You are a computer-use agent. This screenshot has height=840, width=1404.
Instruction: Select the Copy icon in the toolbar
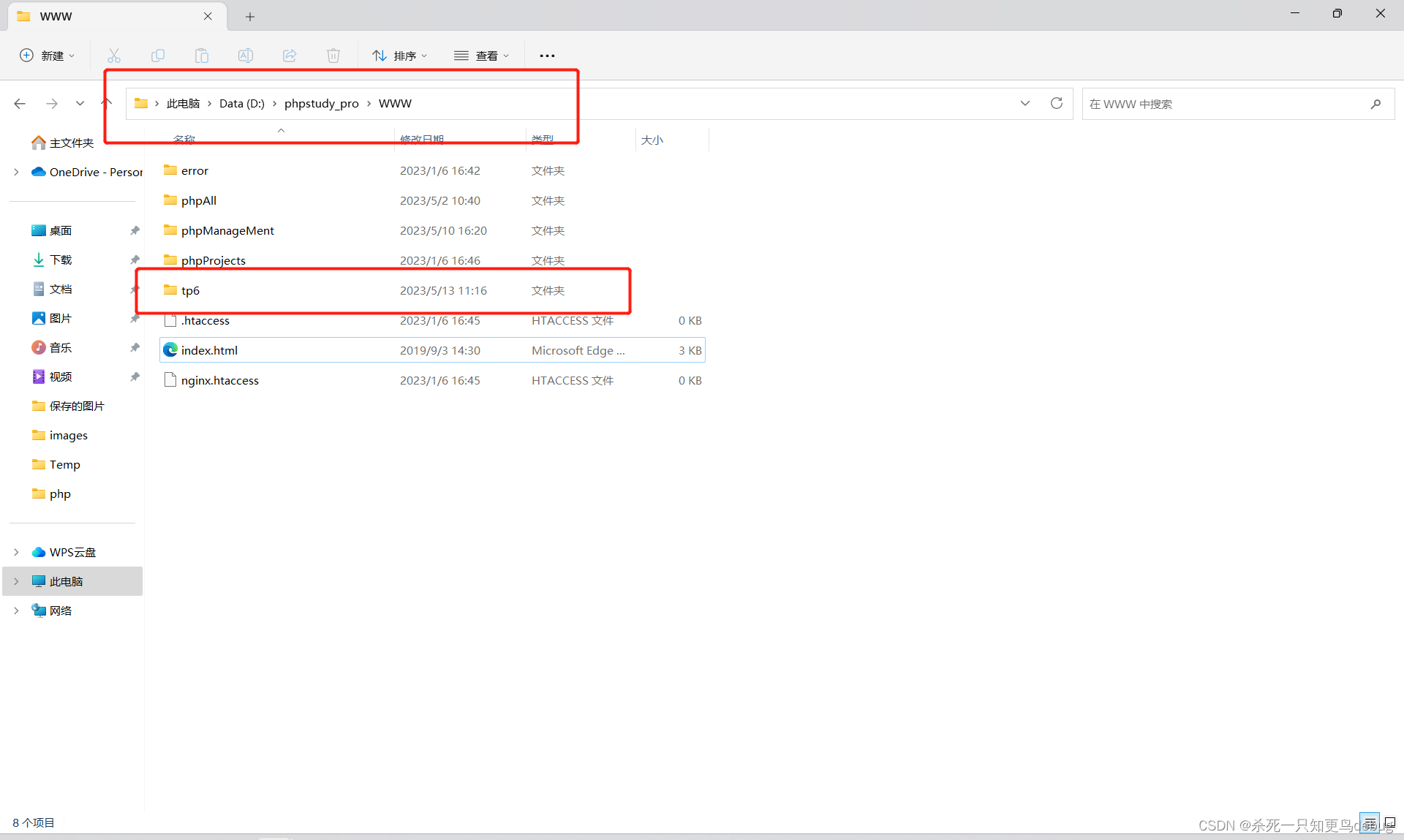[x=158, y=55]
